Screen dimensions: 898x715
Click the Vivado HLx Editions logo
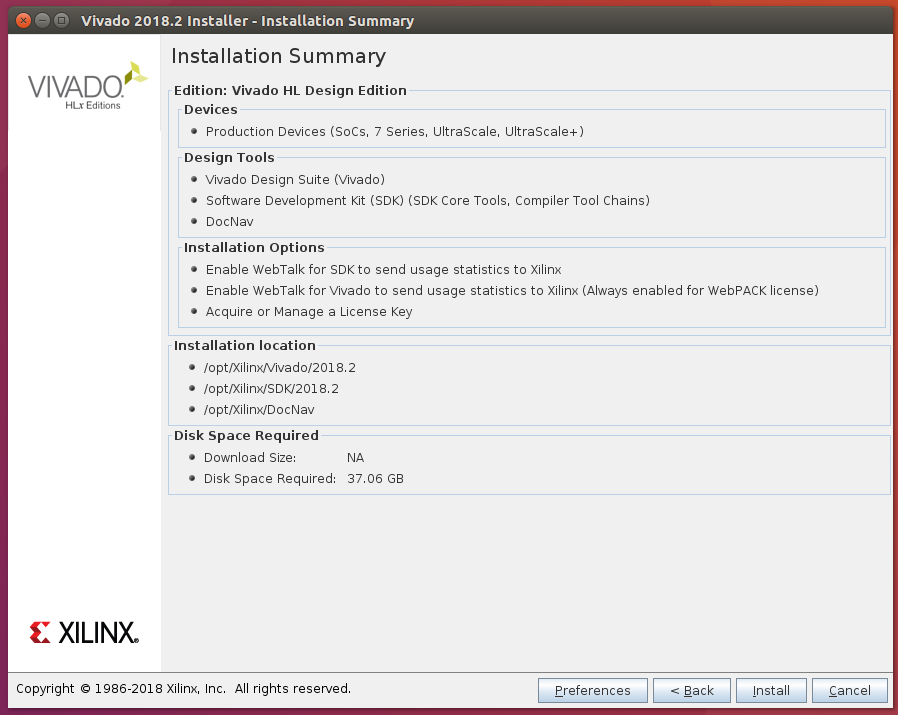[x=88, y=87]
